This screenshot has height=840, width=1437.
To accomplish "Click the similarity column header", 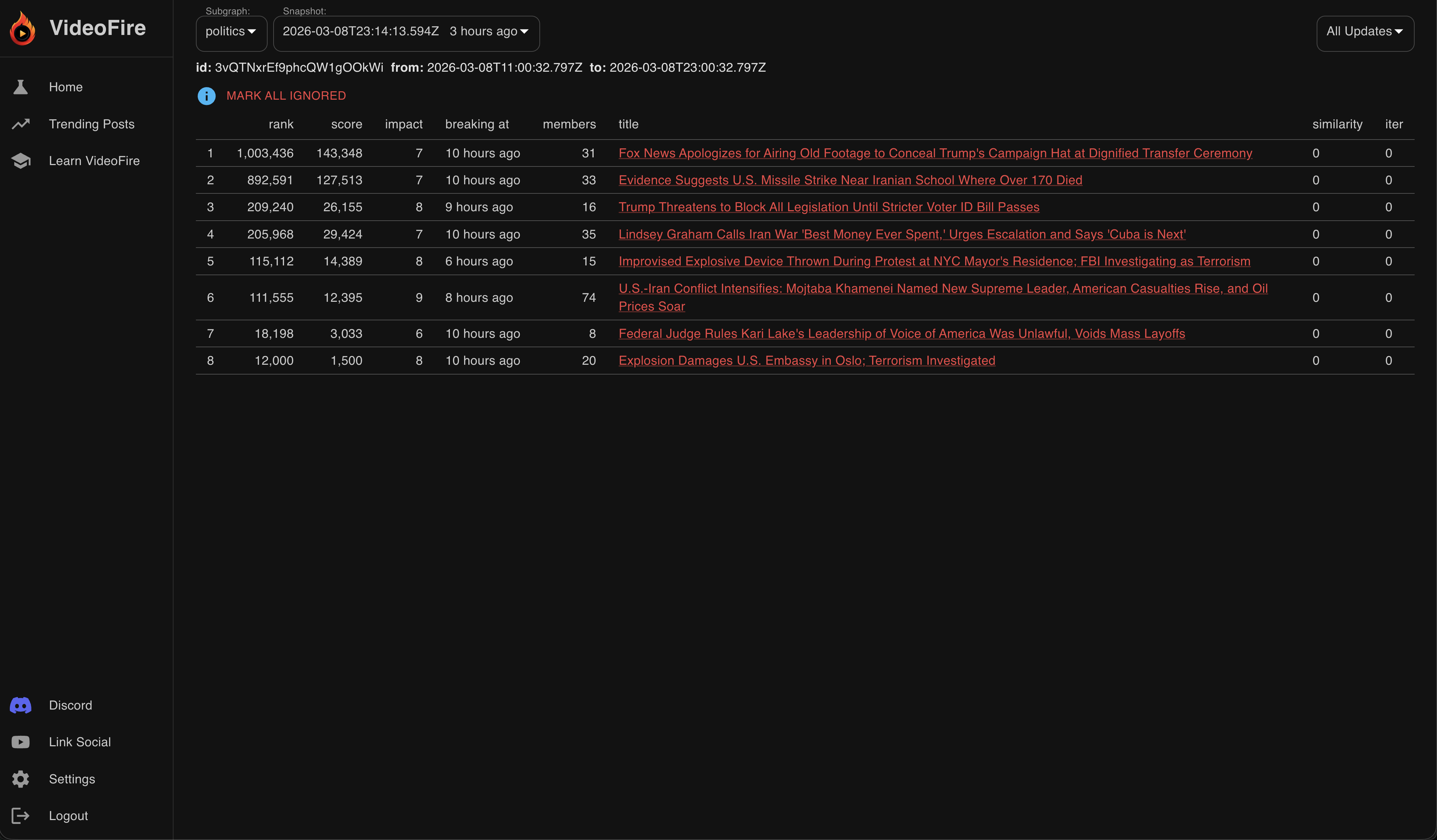I will tap(1337, 124).
